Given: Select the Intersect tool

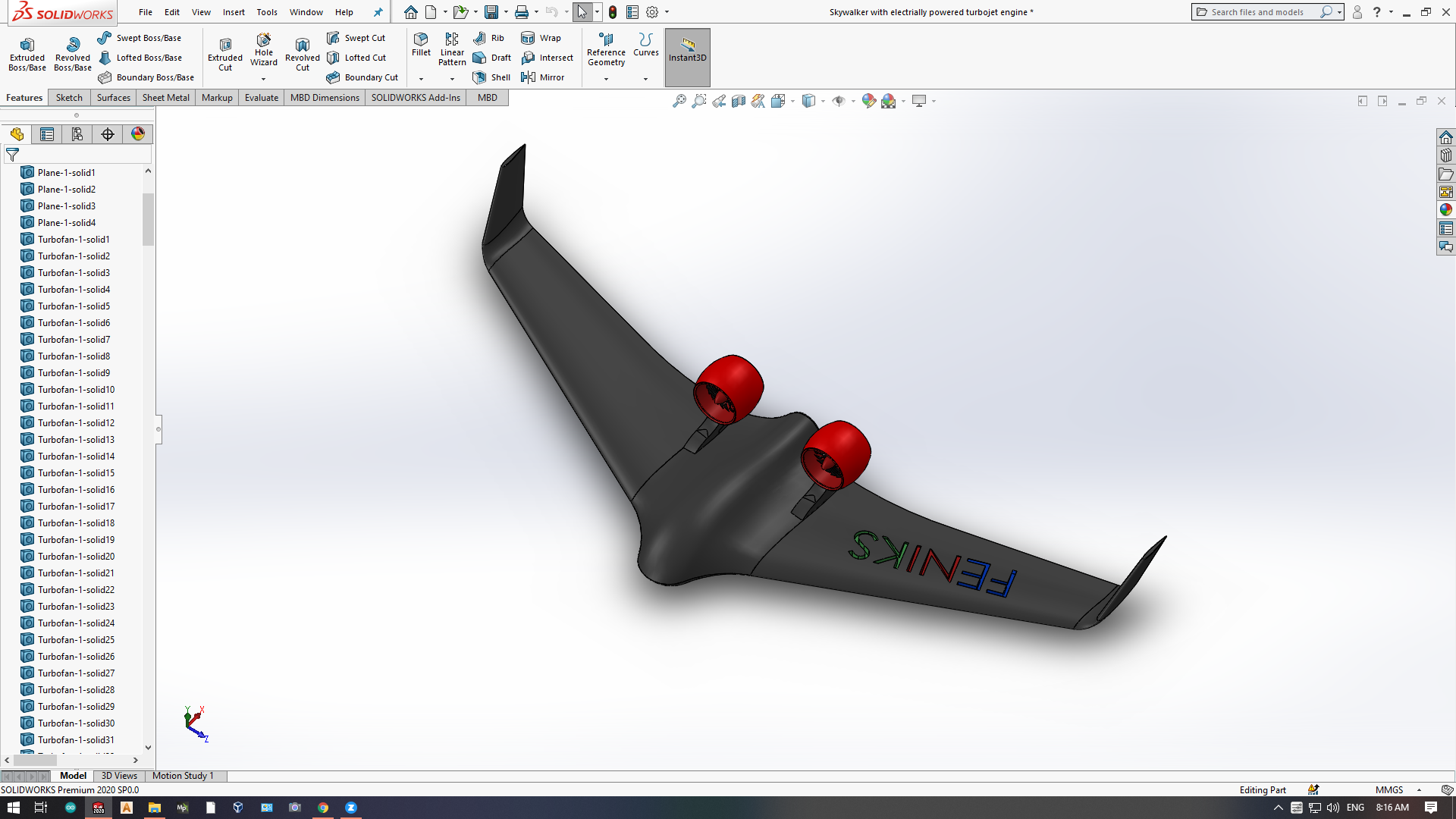Looking at the screenshot, I should pos(547,58).
